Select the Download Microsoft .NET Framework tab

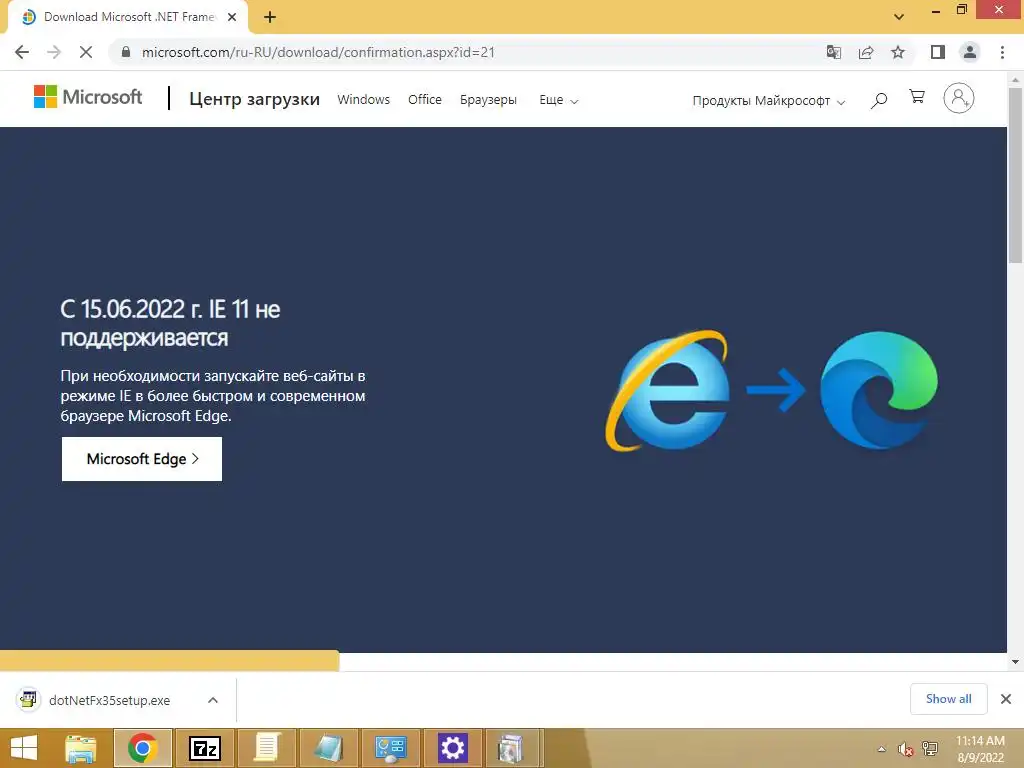128,17
